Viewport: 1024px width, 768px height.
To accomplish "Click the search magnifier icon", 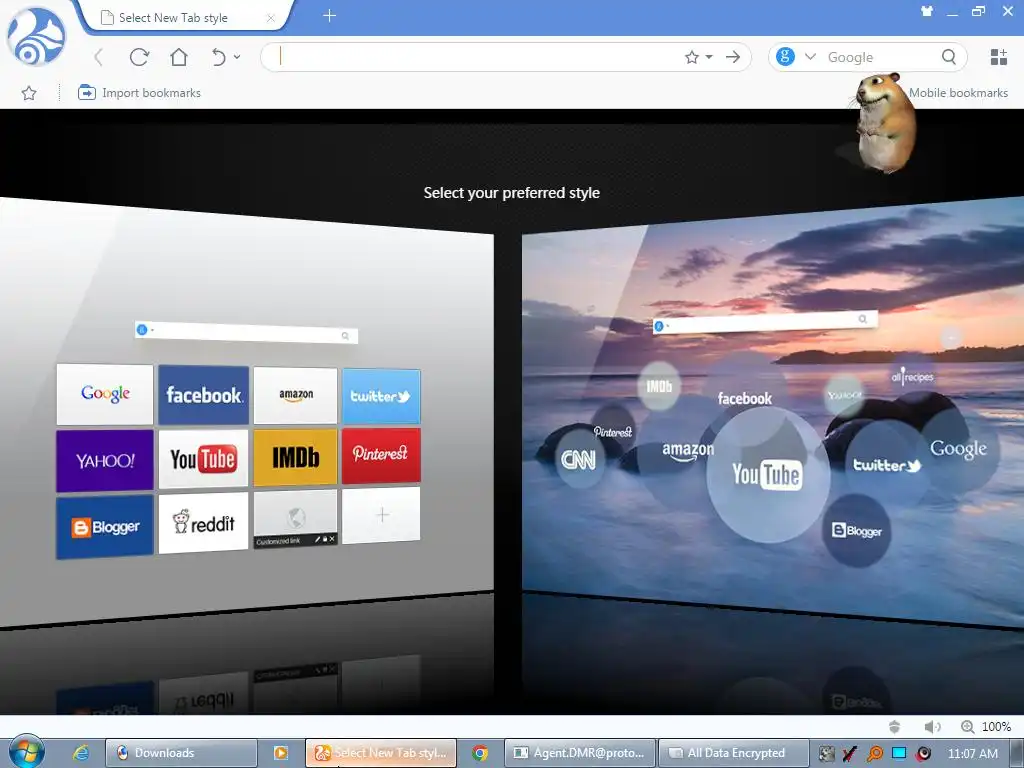I will pyautogui.click(x=949, y=57).
